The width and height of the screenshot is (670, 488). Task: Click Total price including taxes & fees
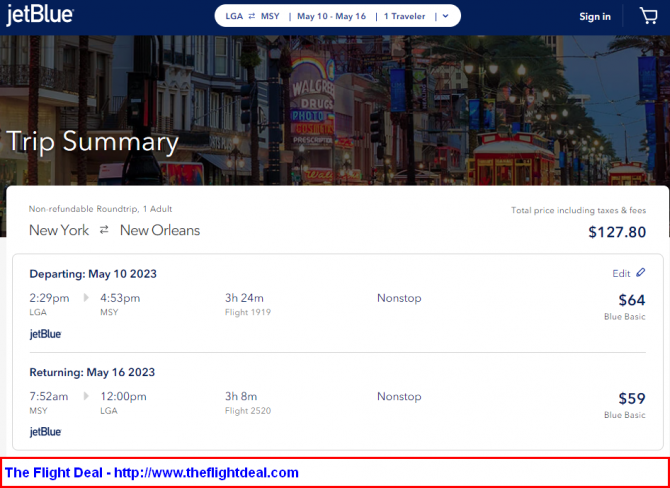pos(579,210)
